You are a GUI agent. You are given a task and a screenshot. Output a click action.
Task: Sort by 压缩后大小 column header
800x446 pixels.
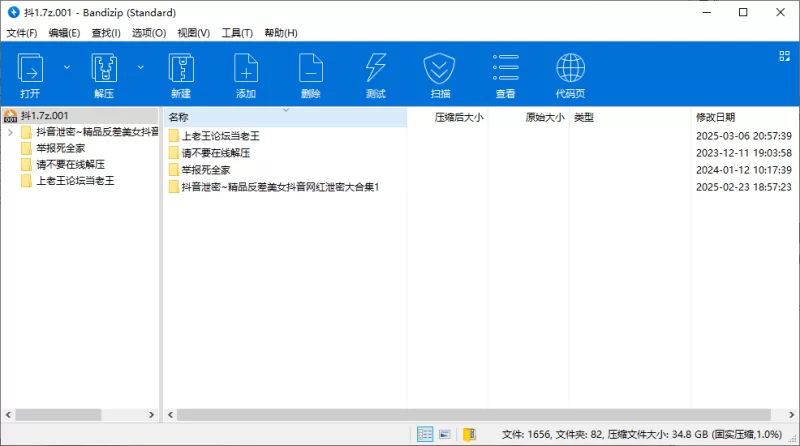[447, 117]
